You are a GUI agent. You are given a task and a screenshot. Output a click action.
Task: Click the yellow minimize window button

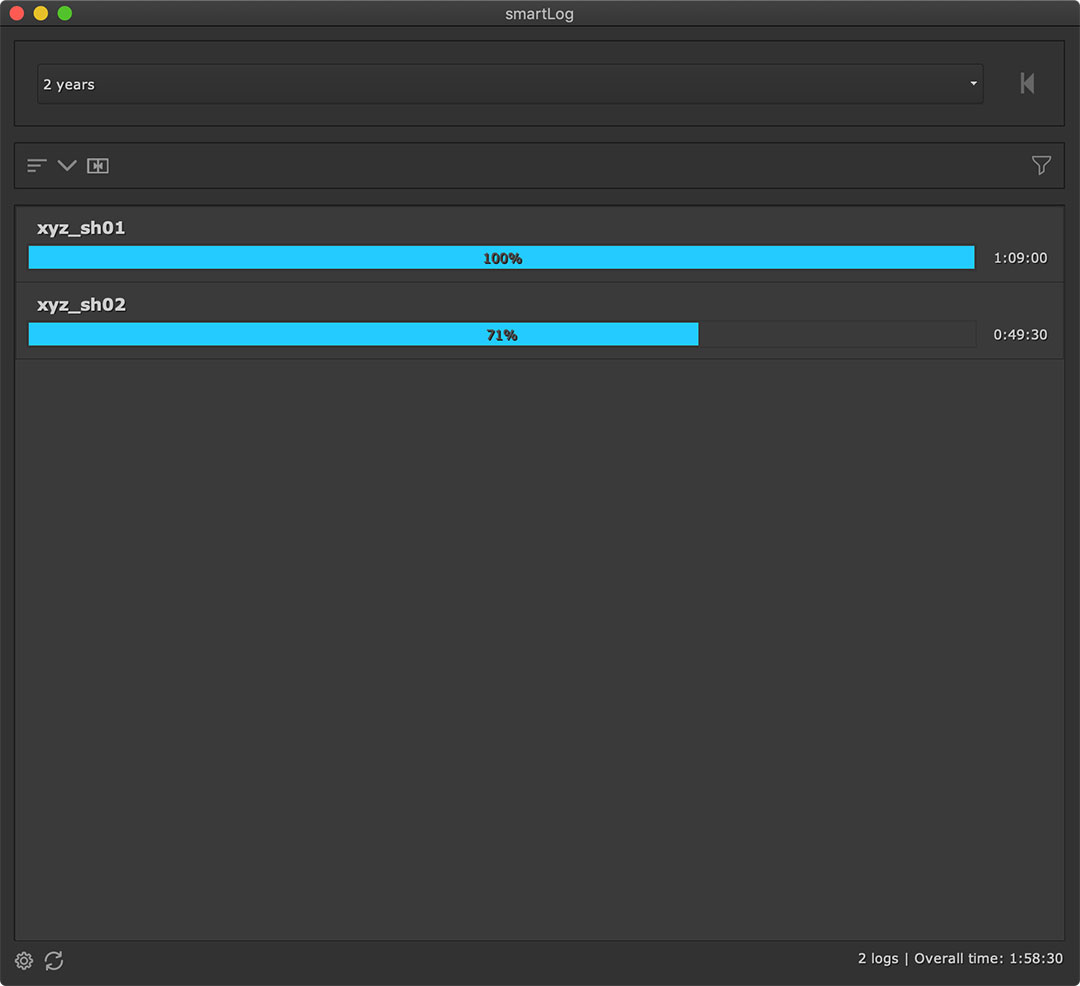41,14
